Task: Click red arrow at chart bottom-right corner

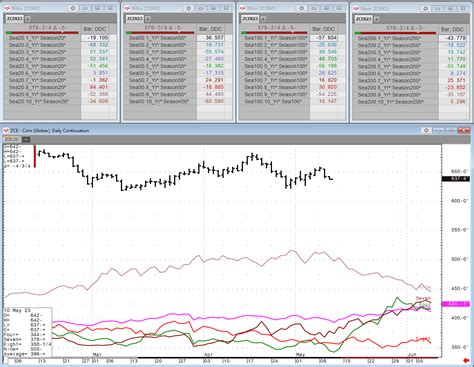Action: pyautogui.click(x=466, y=360)
